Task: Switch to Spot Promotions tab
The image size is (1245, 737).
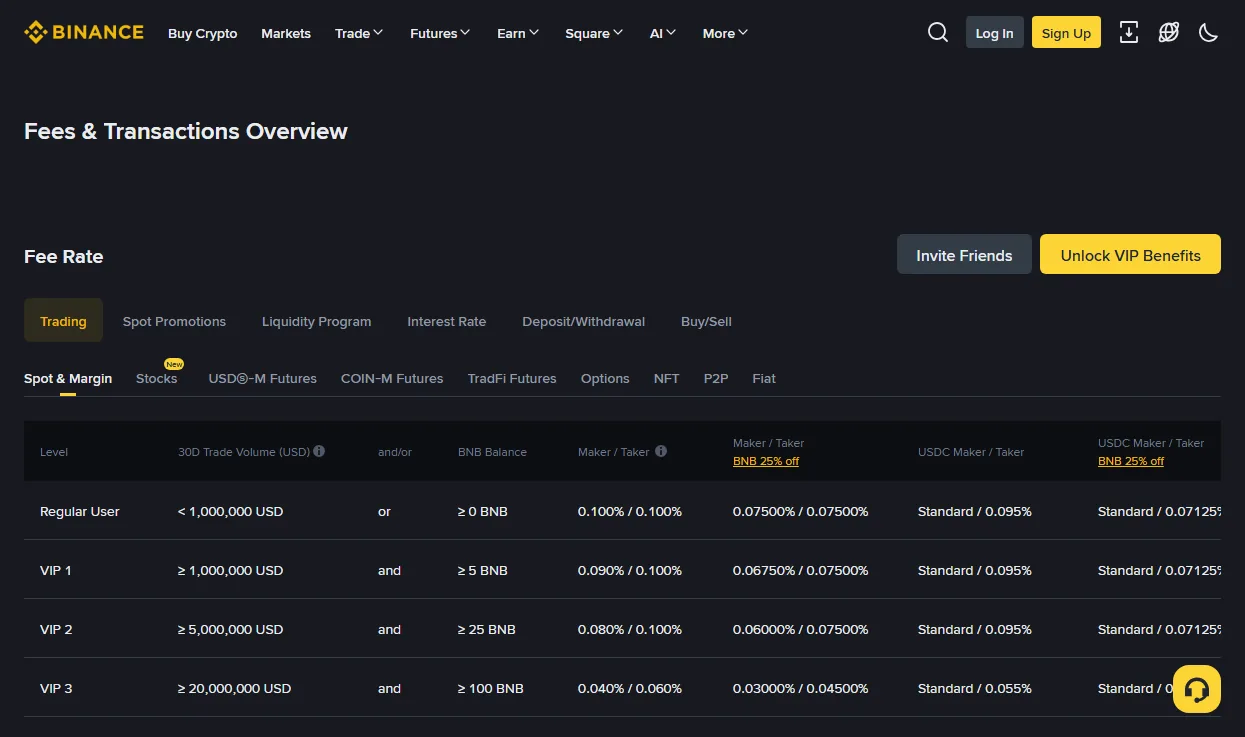Action: tap(174, 321)
